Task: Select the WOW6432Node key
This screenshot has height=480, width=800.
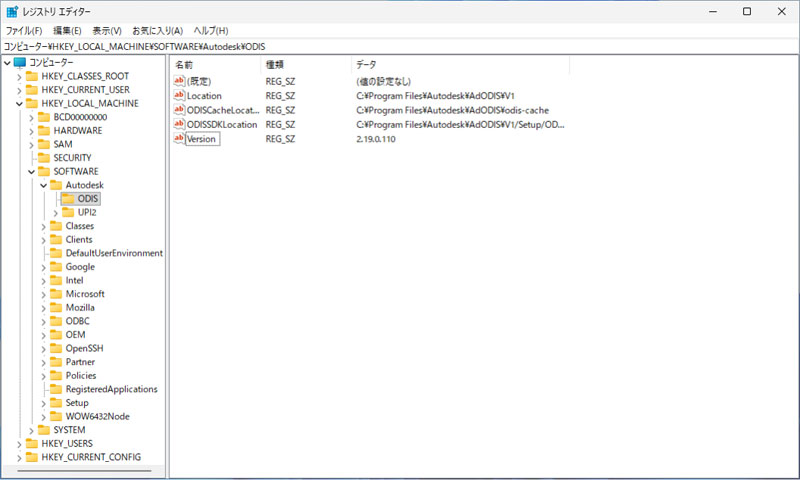Action: point(97,416)
